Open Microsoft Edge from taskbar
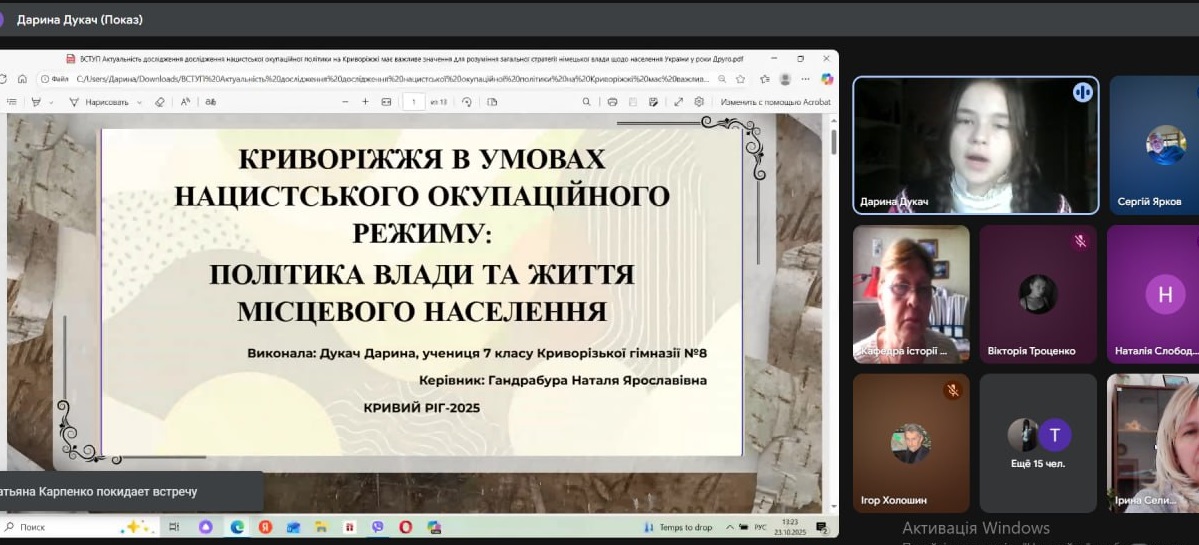 (x=237, y=527)
